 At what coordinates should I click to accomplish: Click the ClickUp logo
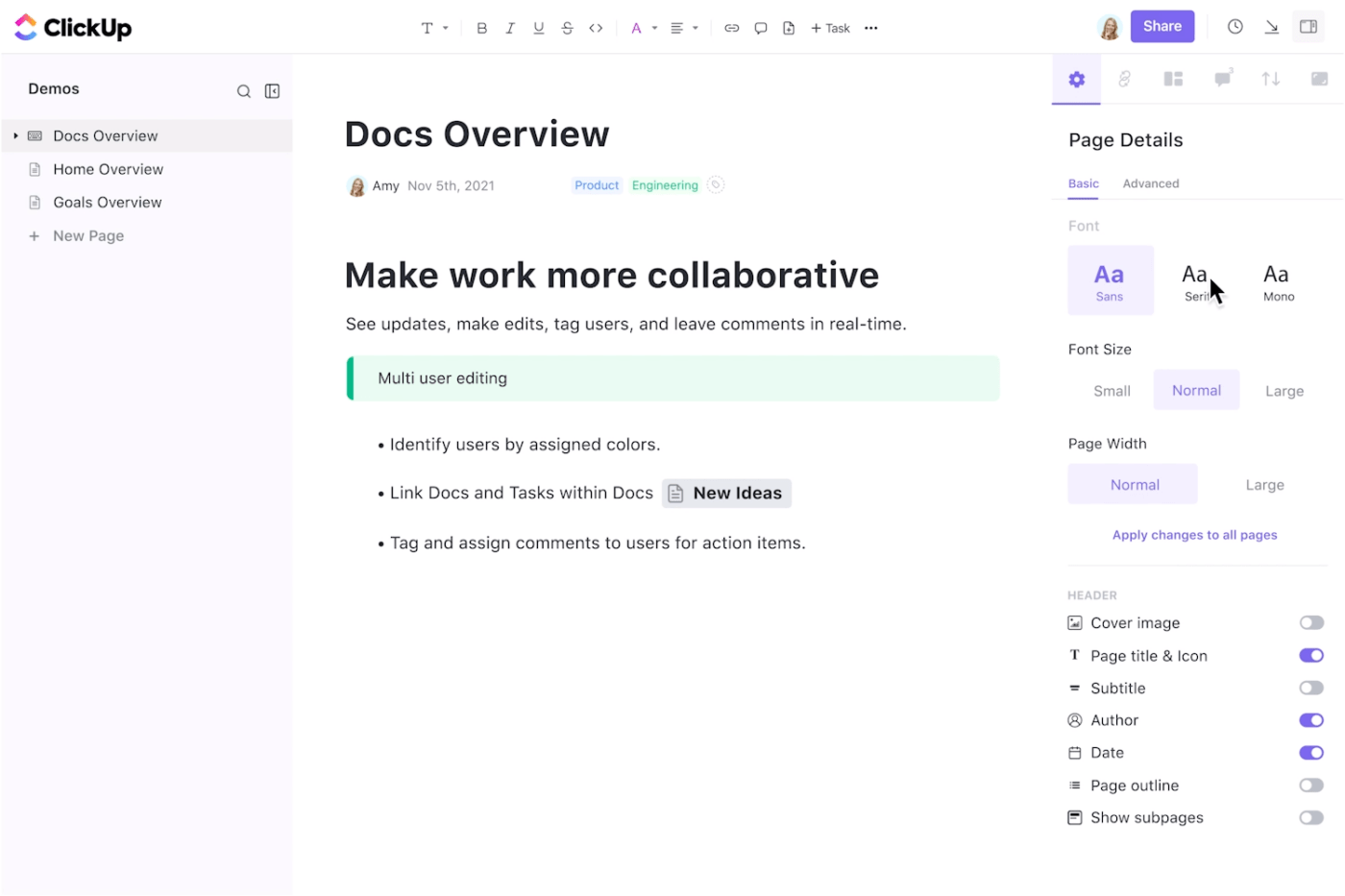pyautogui.click(x=73, y=28)
